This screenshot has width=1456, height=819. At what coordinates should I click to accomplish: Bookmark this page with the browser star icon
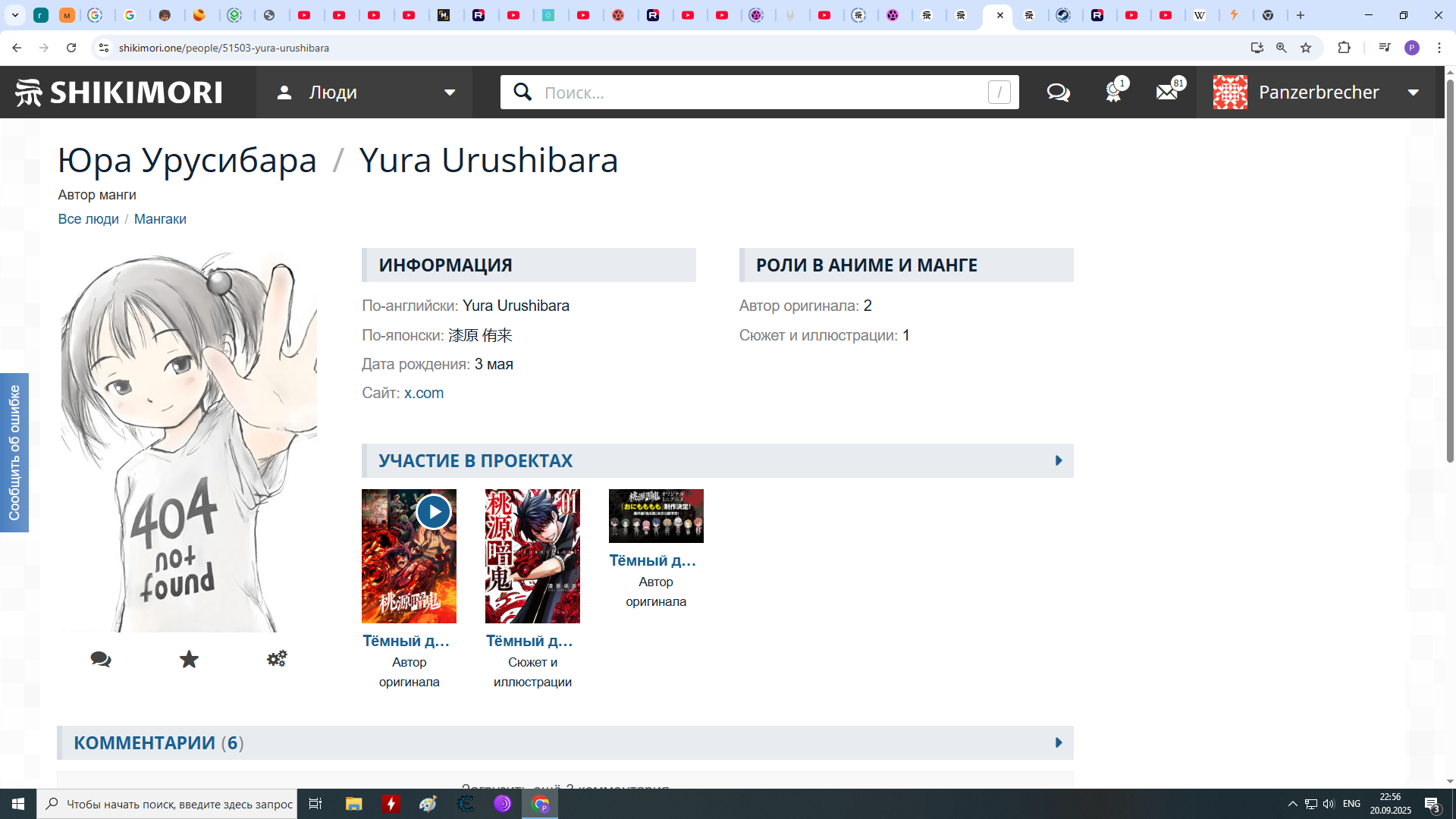coord(1306,48)
